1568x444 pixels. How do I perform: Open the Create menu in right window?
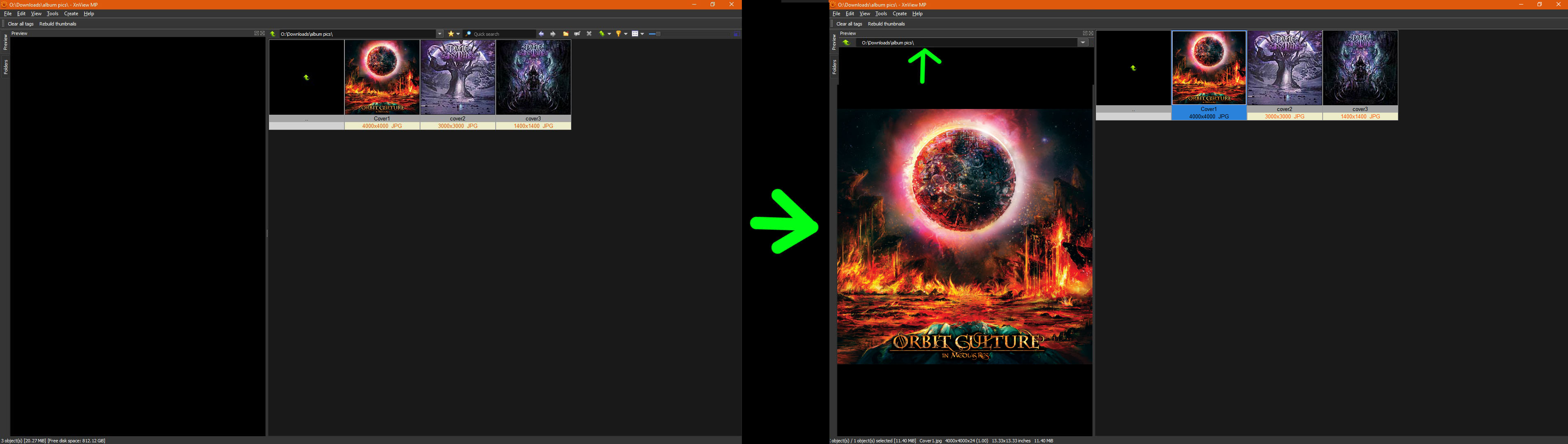tap(899, 14)
